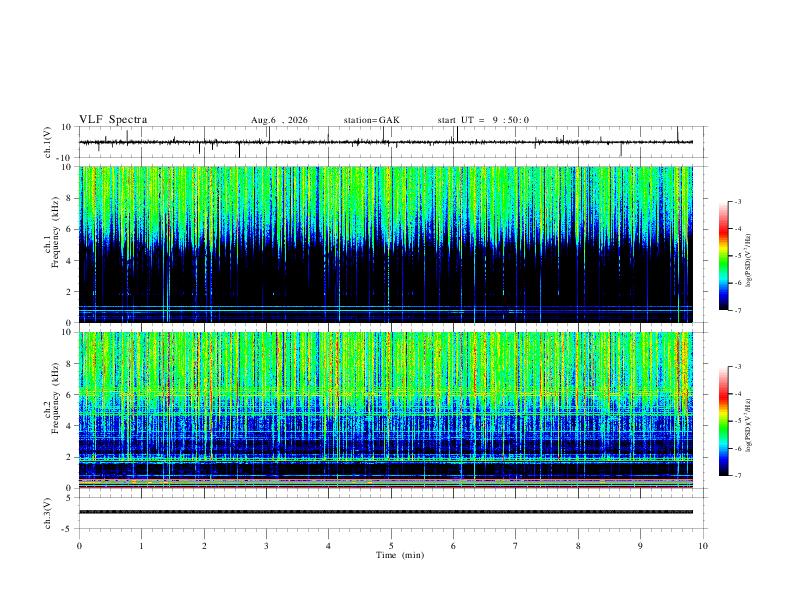Click the ch.1(V) axis label

tap(48, 142)
